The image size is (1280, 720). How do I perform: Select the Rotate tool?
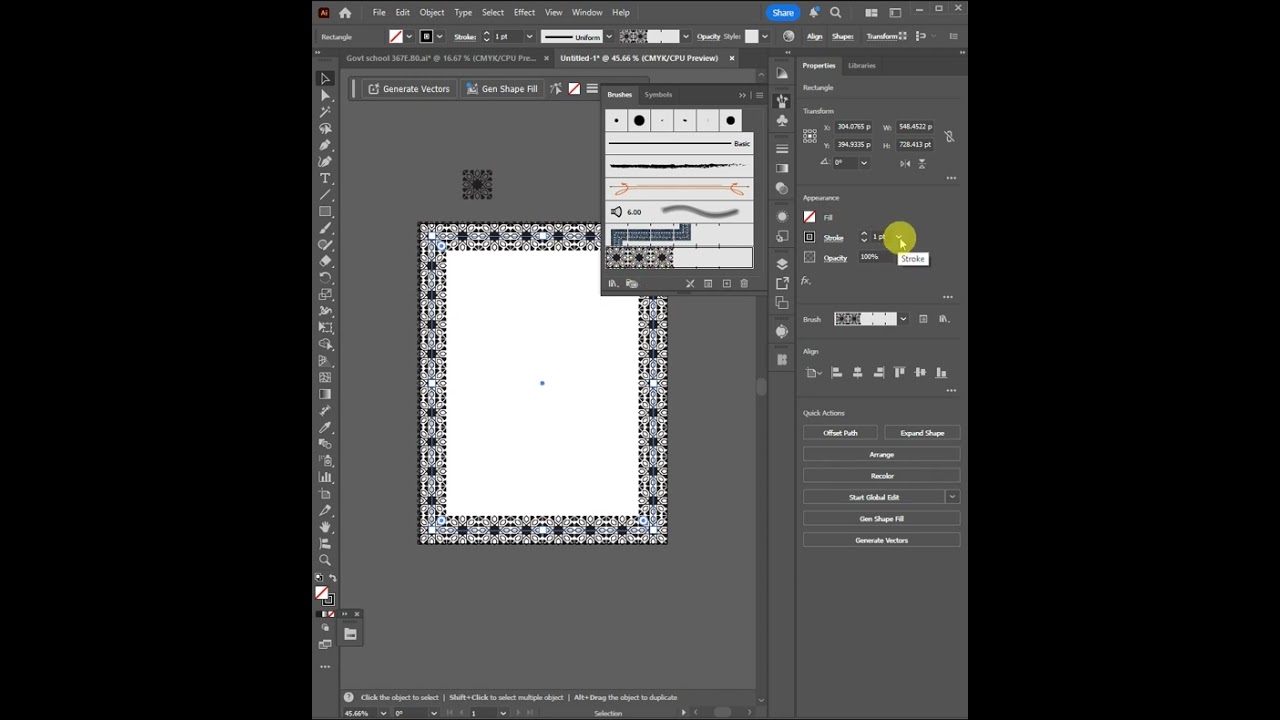[325, 278]
